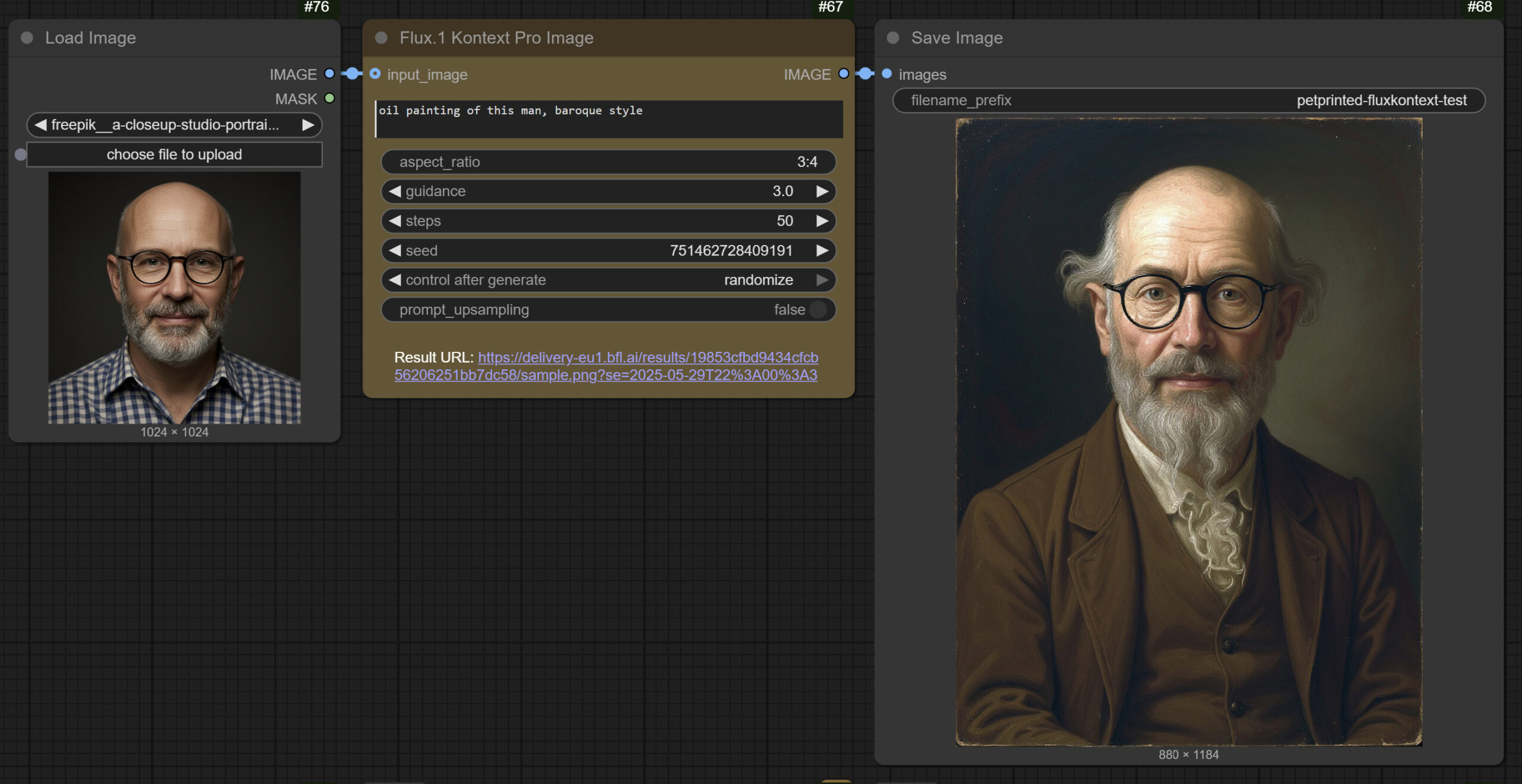Collapse the Load Image node dot
Screen dimensions: 1522x784
coord(27,38)
